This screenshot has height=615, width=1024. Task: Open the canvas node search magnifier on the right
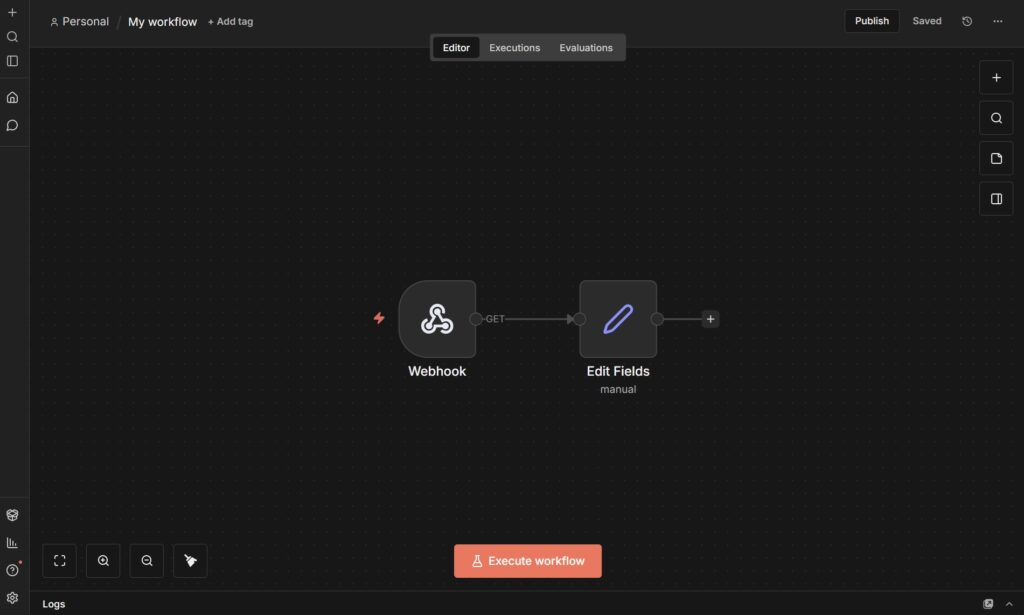(996, 118)
